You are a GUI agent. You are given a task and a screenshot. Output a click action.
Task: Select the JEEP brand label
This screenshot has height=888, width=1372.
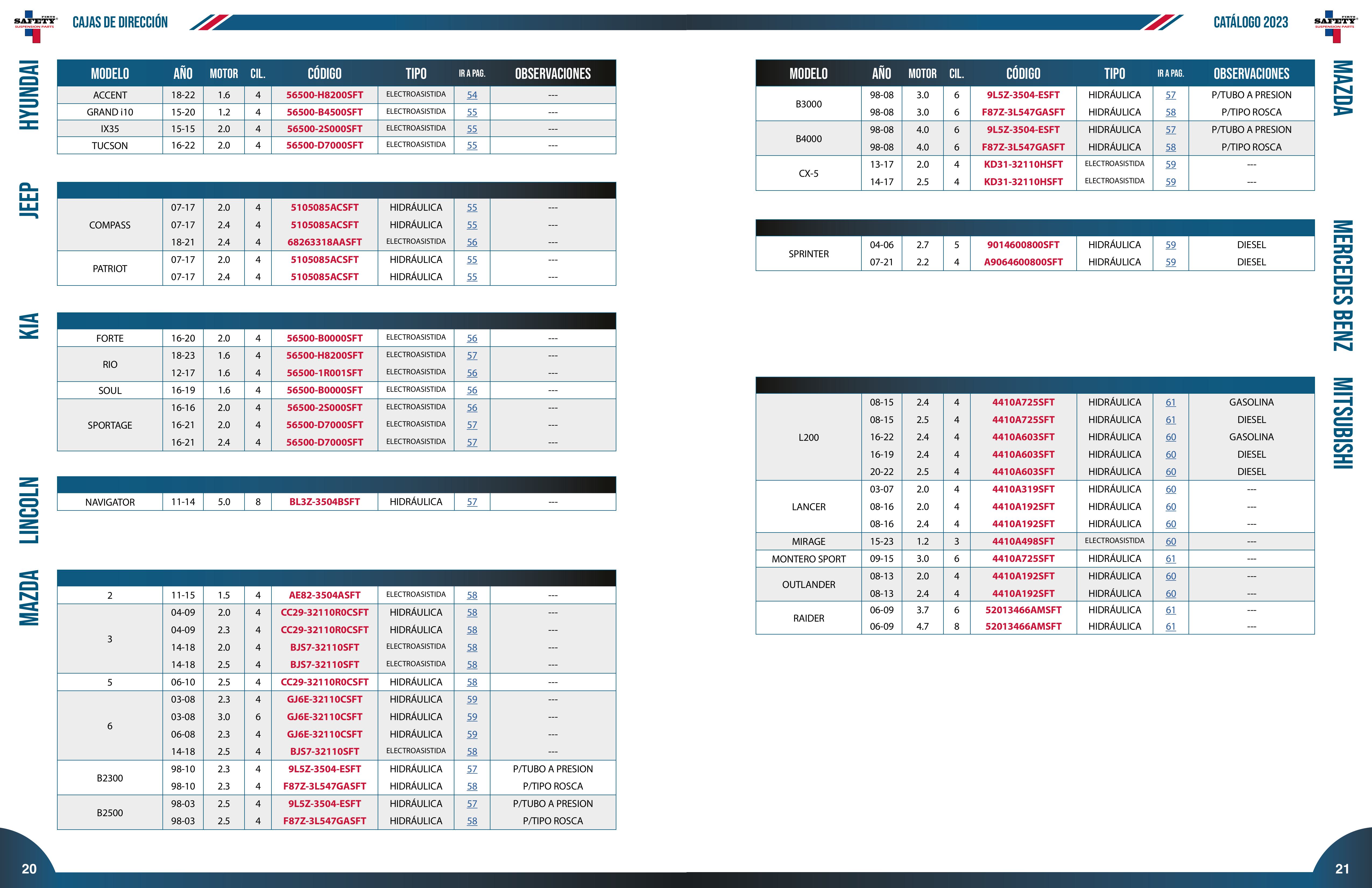(29, 201)
